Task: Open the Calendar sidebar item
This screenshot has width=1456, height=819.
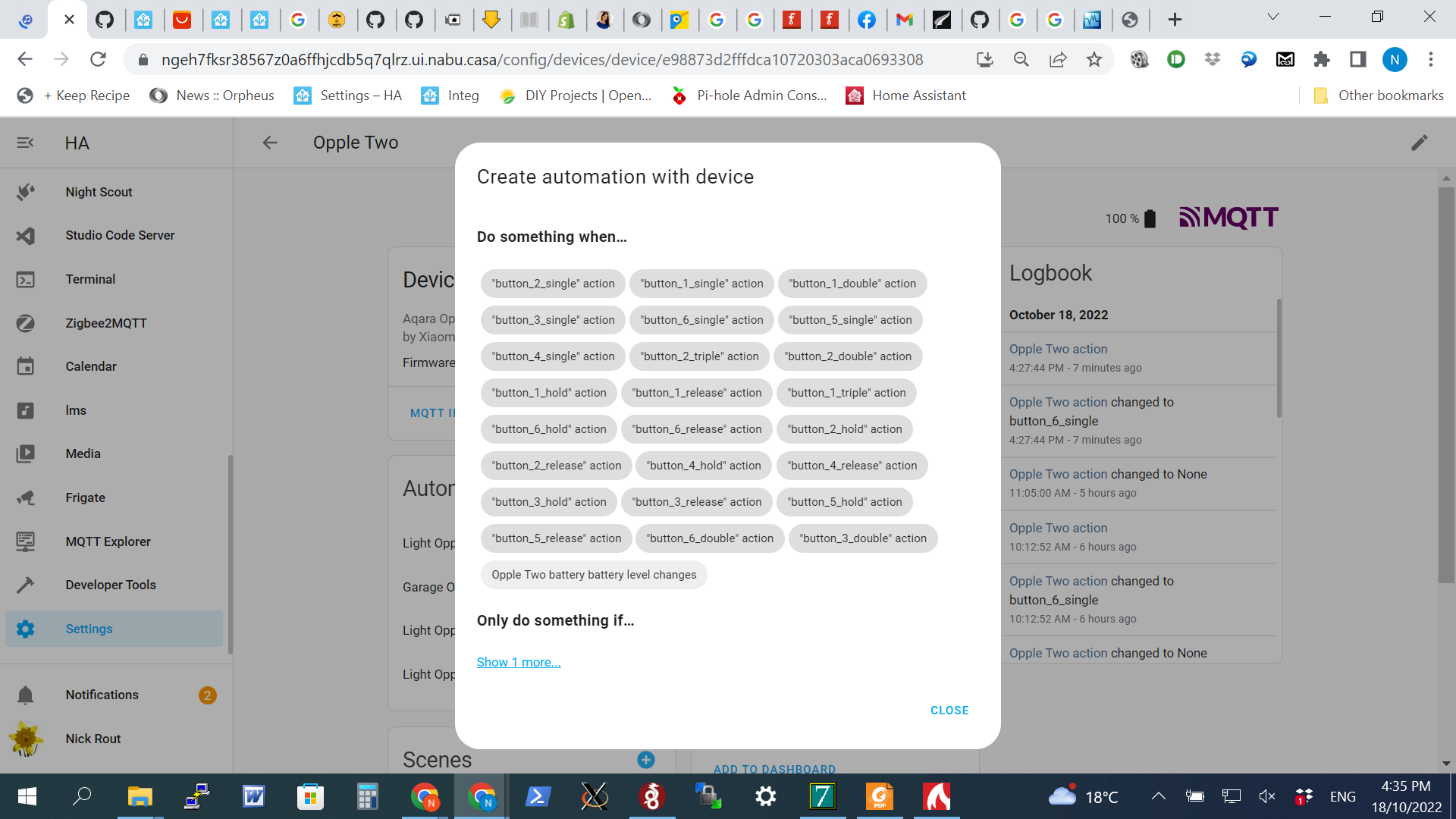Action: tap(90, 366)
